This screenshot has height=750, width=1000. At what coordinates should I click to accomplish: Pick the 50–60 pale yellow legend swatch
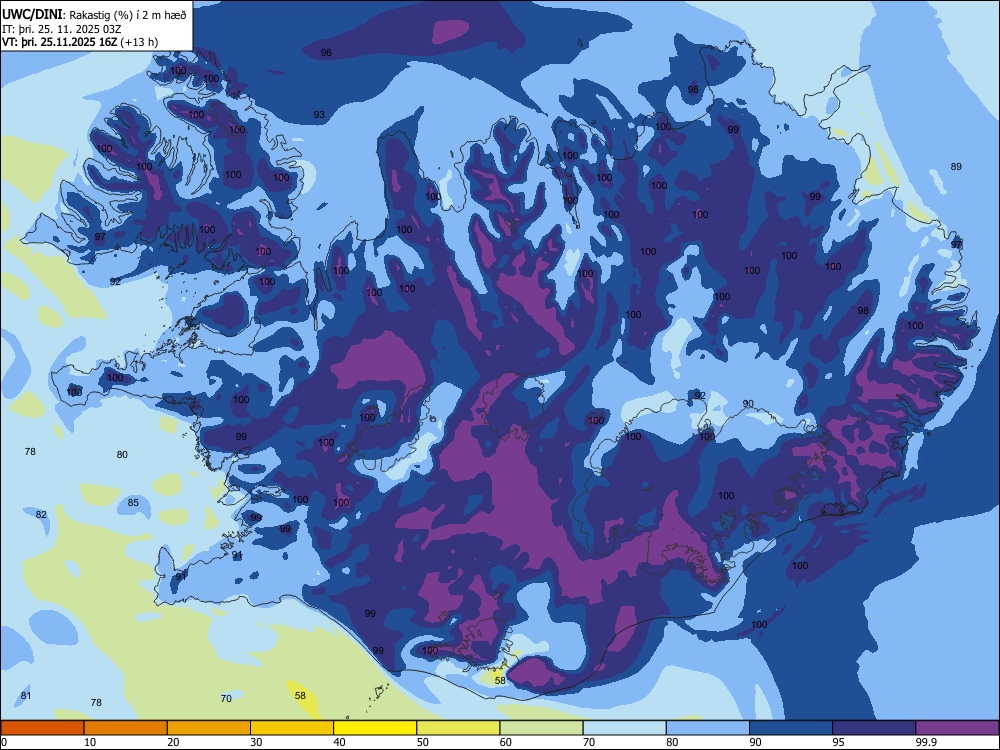click(x=458, y=728)
